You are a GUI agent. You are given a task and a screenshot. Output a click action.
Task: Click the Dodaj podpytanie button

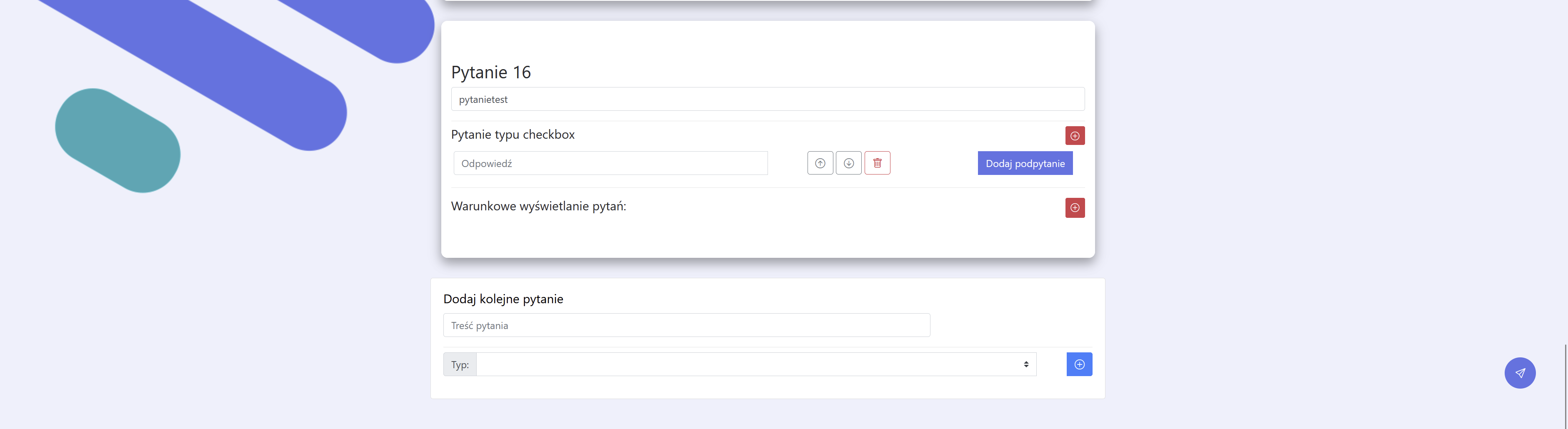1025,163
